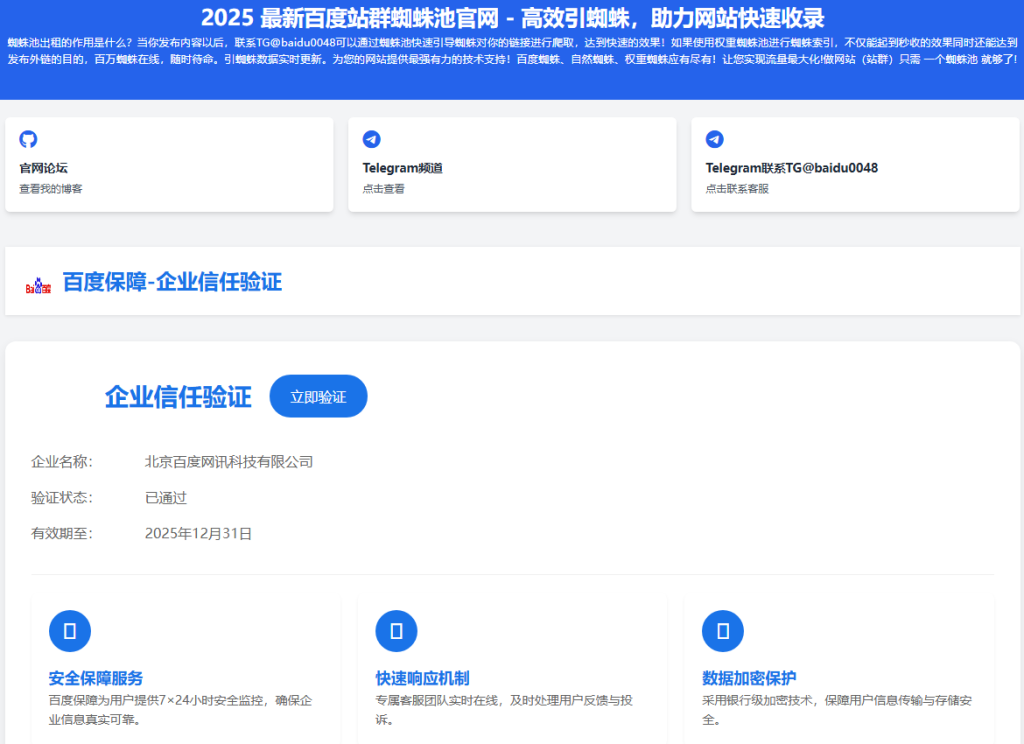
Task: Open Telegram联系TG@baidu0048 contact link
Action: [x=792, y=168]
